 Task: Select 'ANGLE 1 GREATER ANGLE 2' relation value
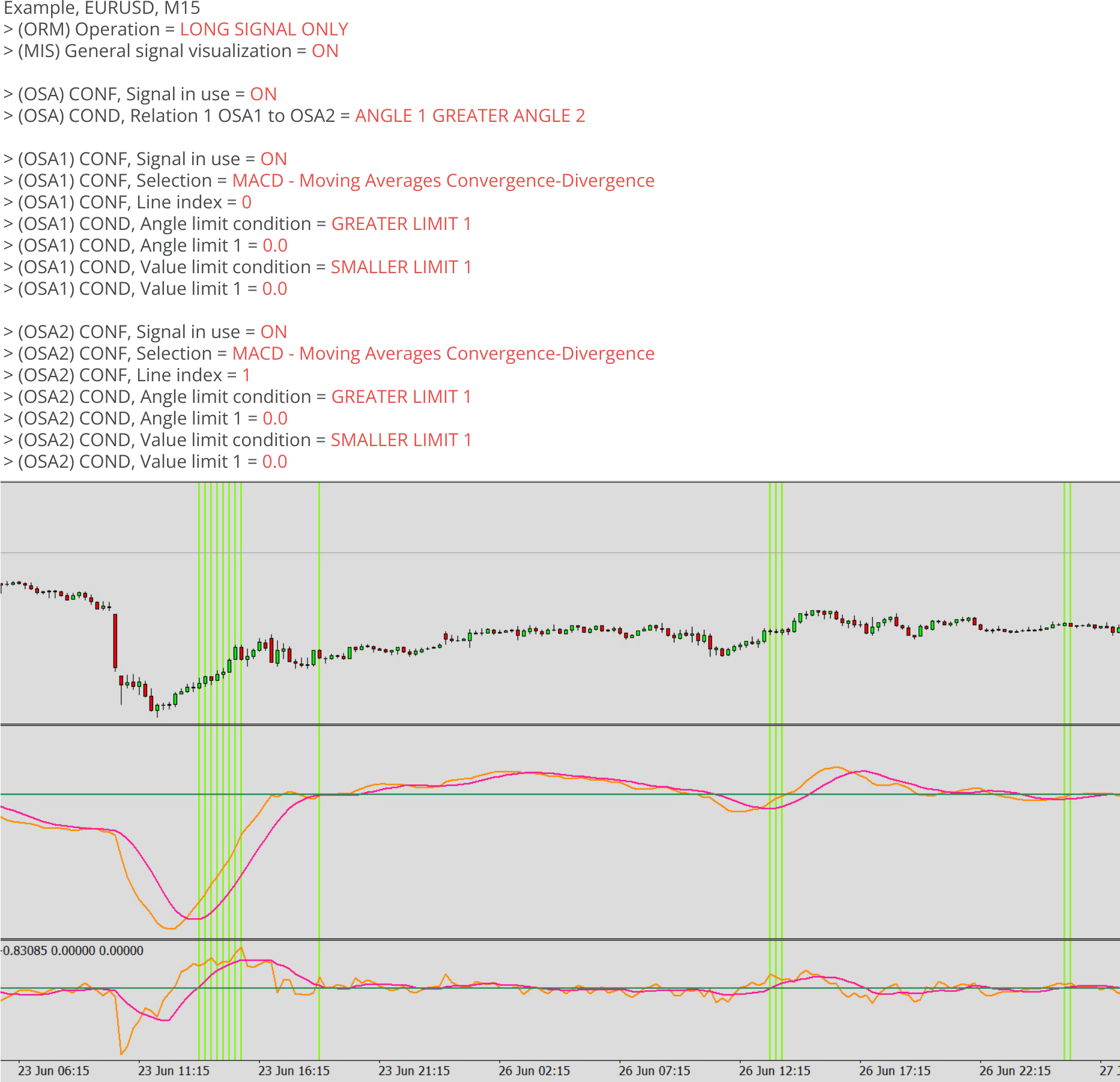pos(470,116)
